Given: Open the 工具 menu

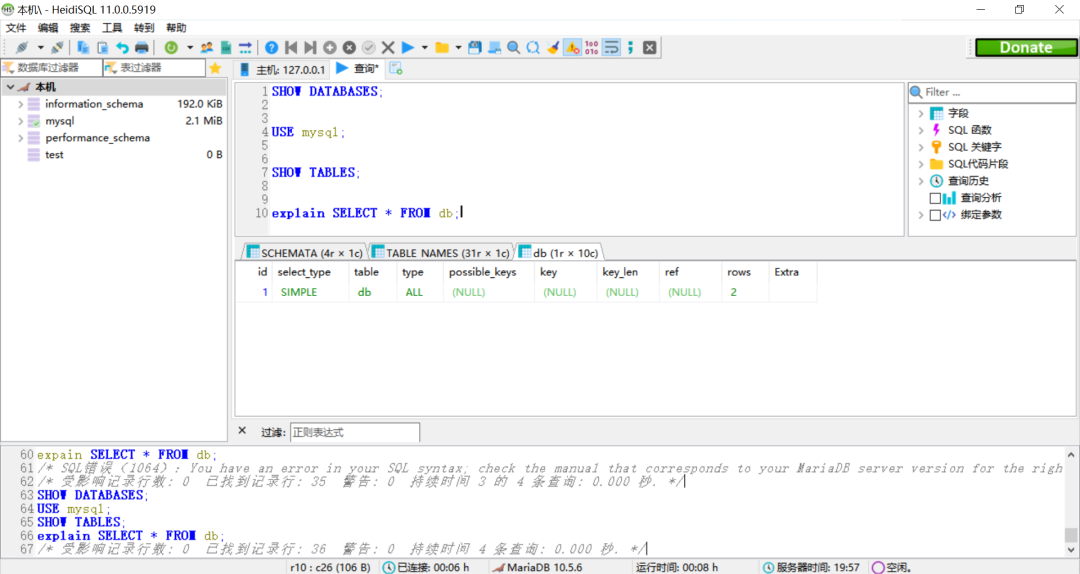Looking at the screenshot, I should click(112, 28).
